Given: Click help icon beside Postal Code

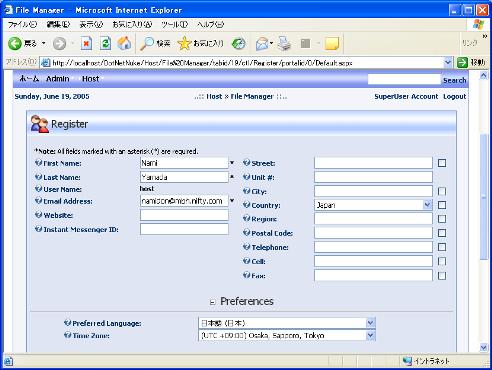Looking at the screenshot, I should point(246,233).
